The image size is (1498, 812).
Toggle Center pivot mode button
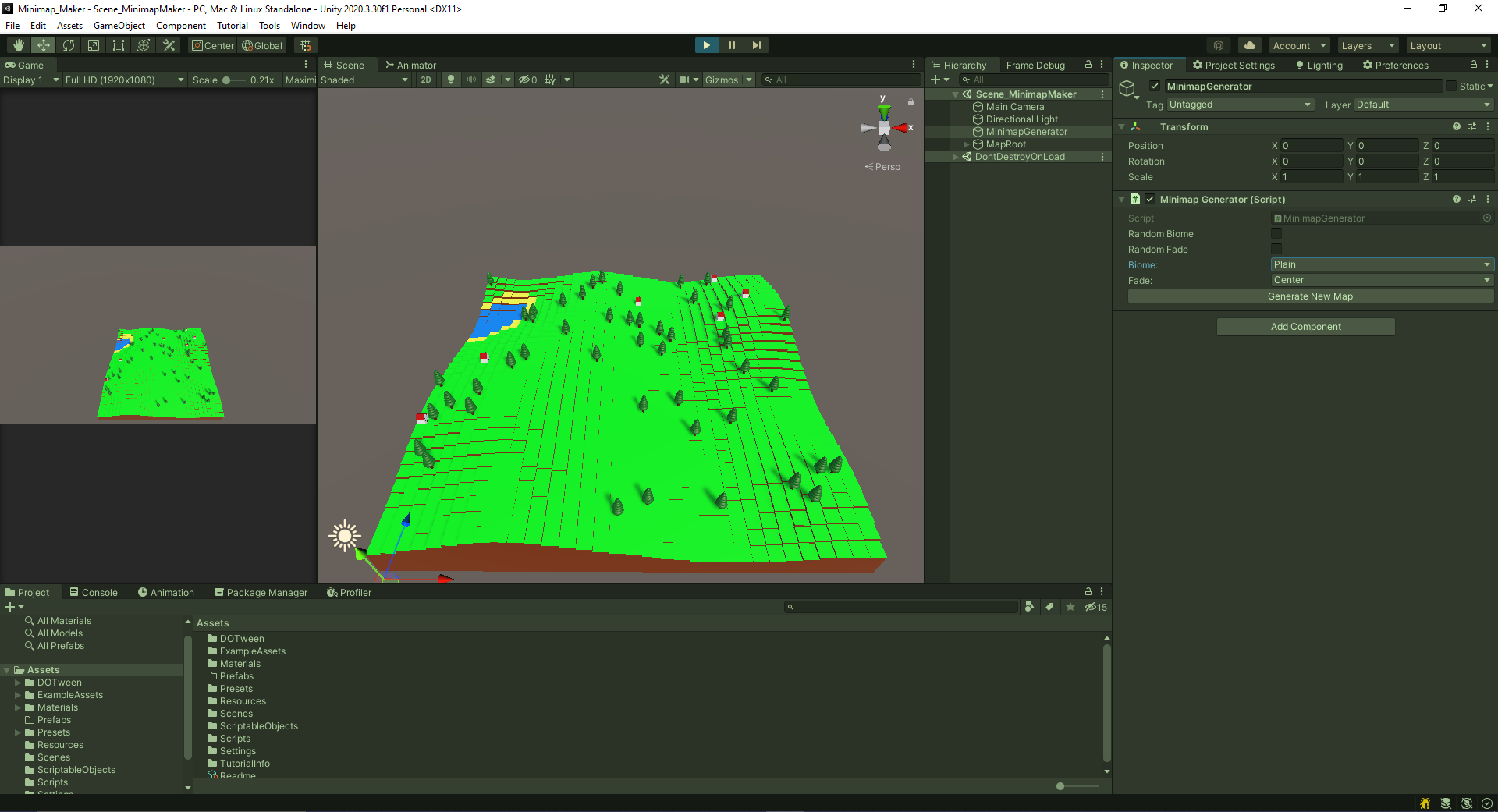[213, 45]
